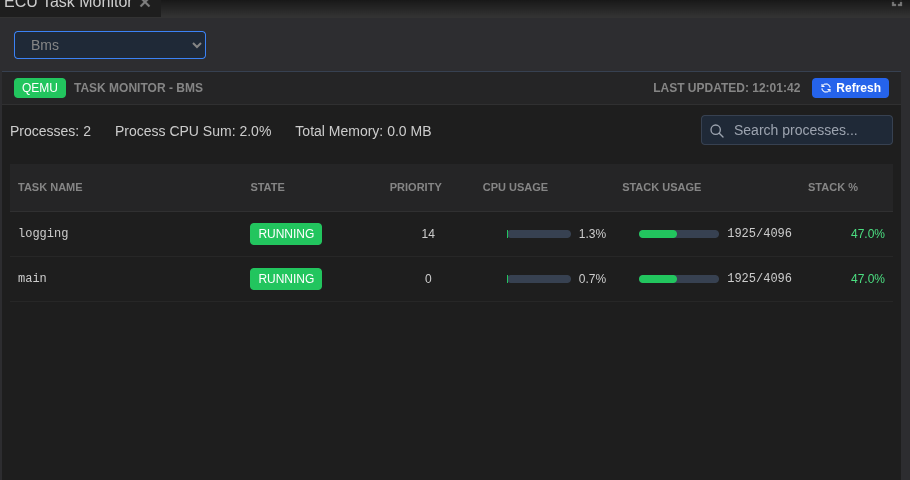
Task: Click stack usage bar for logging
Action: (x=679, y=234)
